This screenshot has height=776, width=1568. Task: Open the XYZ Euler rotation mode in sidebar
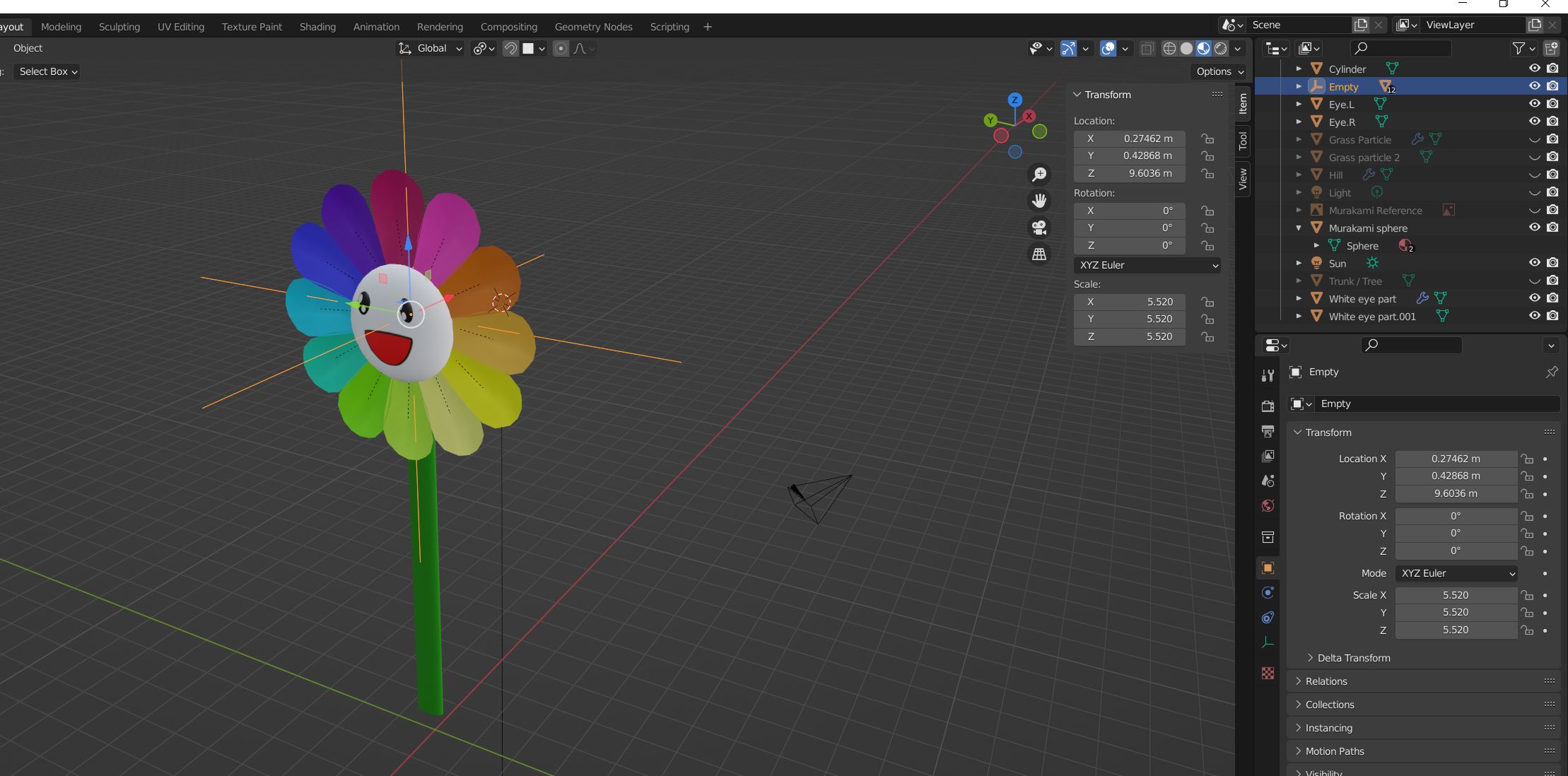coord(1147,265)
